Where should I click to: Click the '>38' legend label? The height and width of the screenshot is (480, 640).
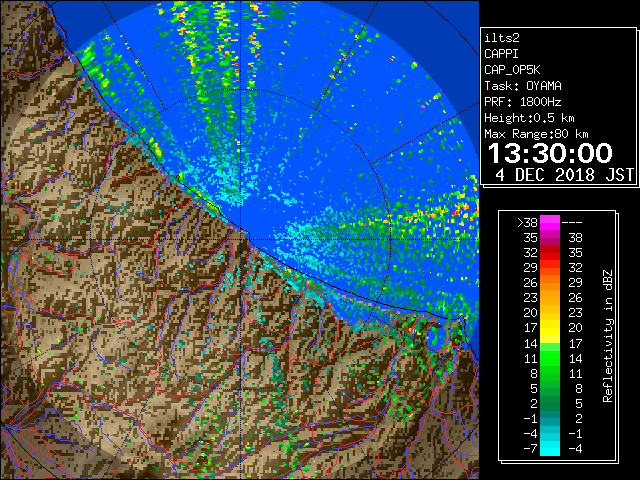[527, 223]
